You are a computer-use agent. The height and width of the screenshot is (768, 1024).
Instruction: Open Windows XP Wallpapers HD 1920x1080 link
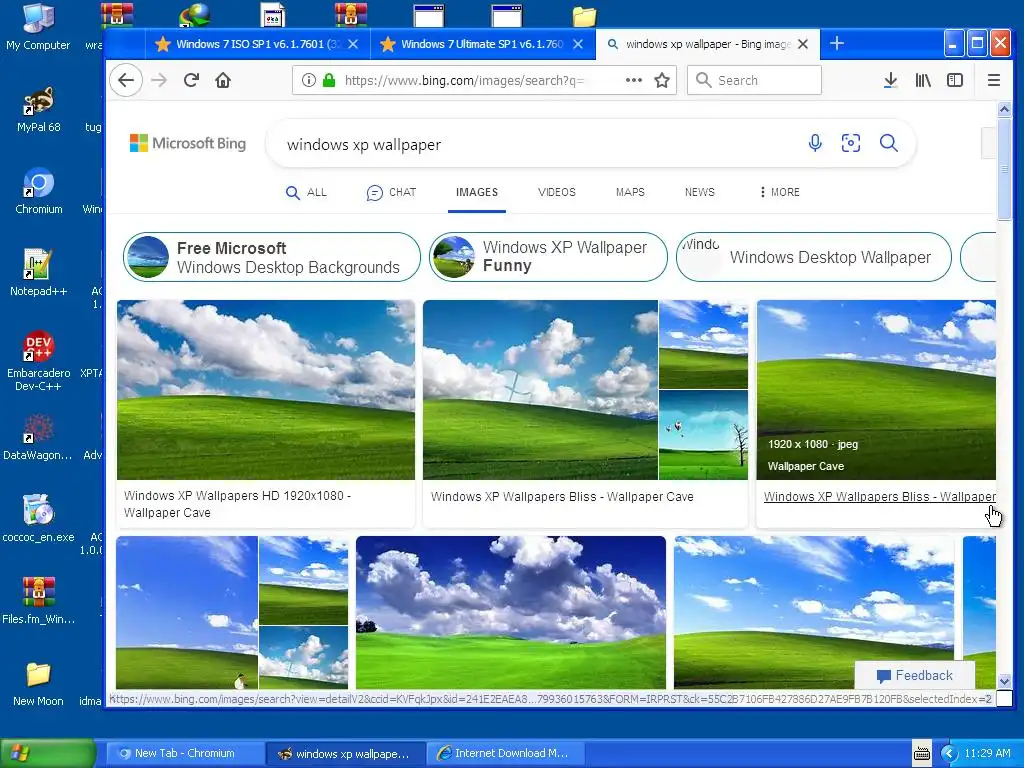click(238, 504)
